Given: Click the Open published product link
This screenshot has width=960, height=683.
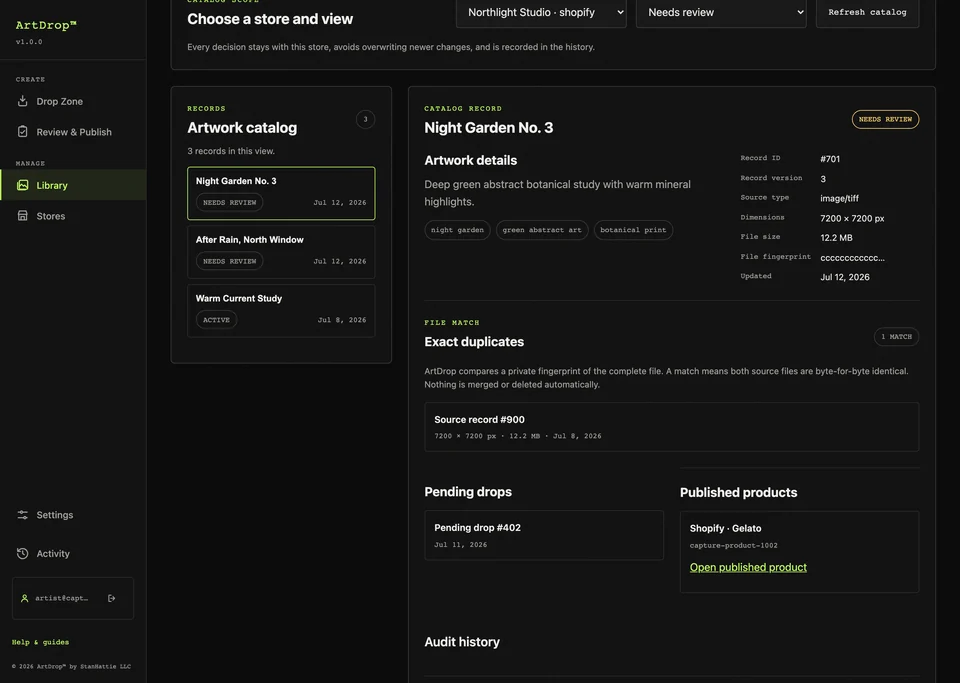Looking at the screenshot, I should 748,567.
